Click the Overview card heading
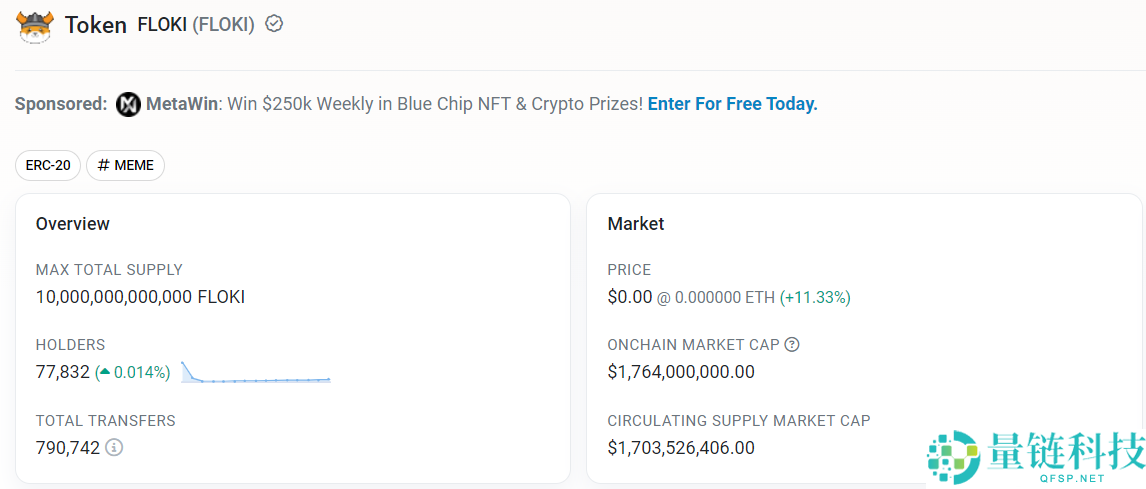This screenshot has width=1146, height=489. (72, 224)
